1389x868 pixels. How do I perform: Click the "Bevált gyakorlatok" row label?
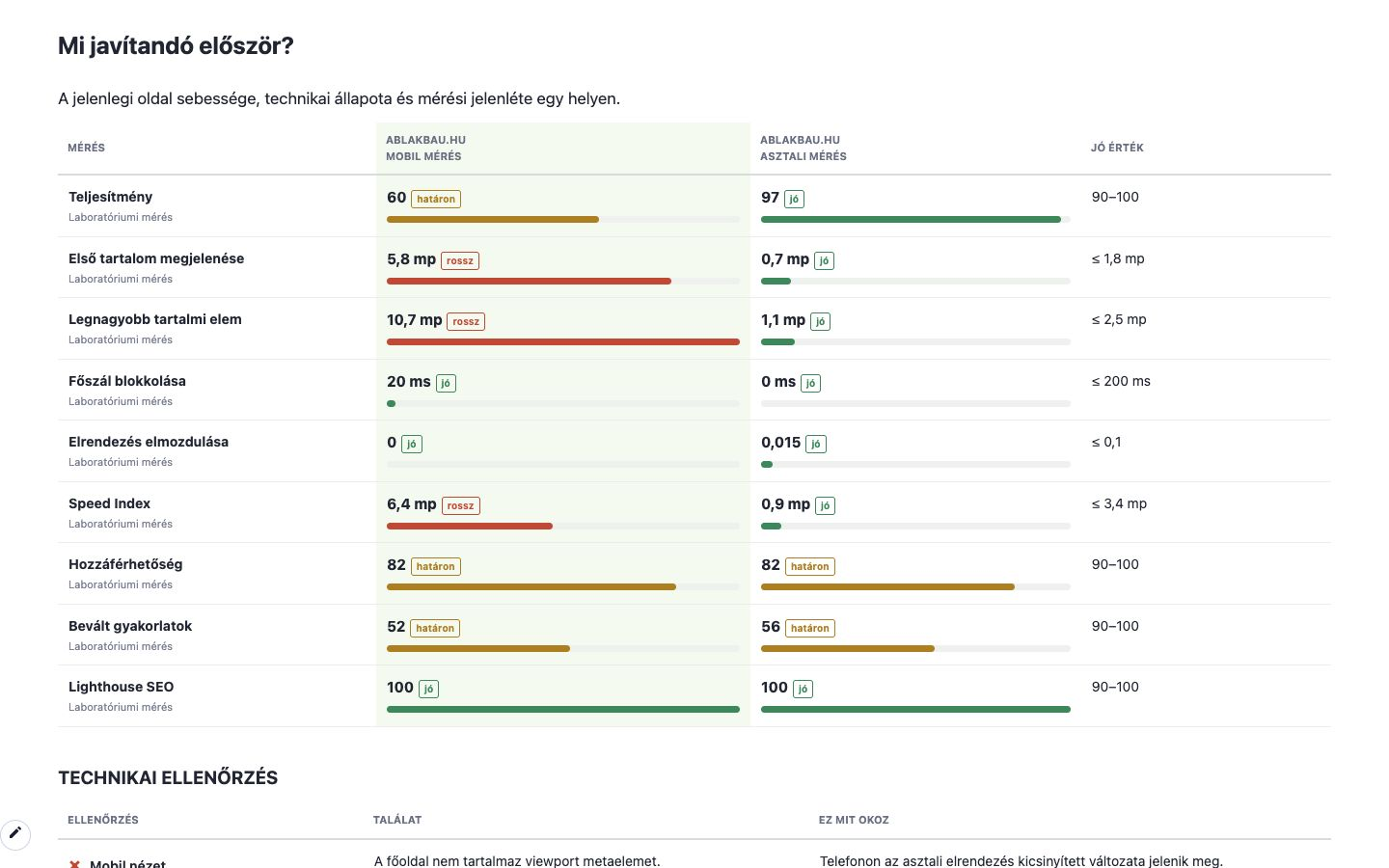(130, 626)
